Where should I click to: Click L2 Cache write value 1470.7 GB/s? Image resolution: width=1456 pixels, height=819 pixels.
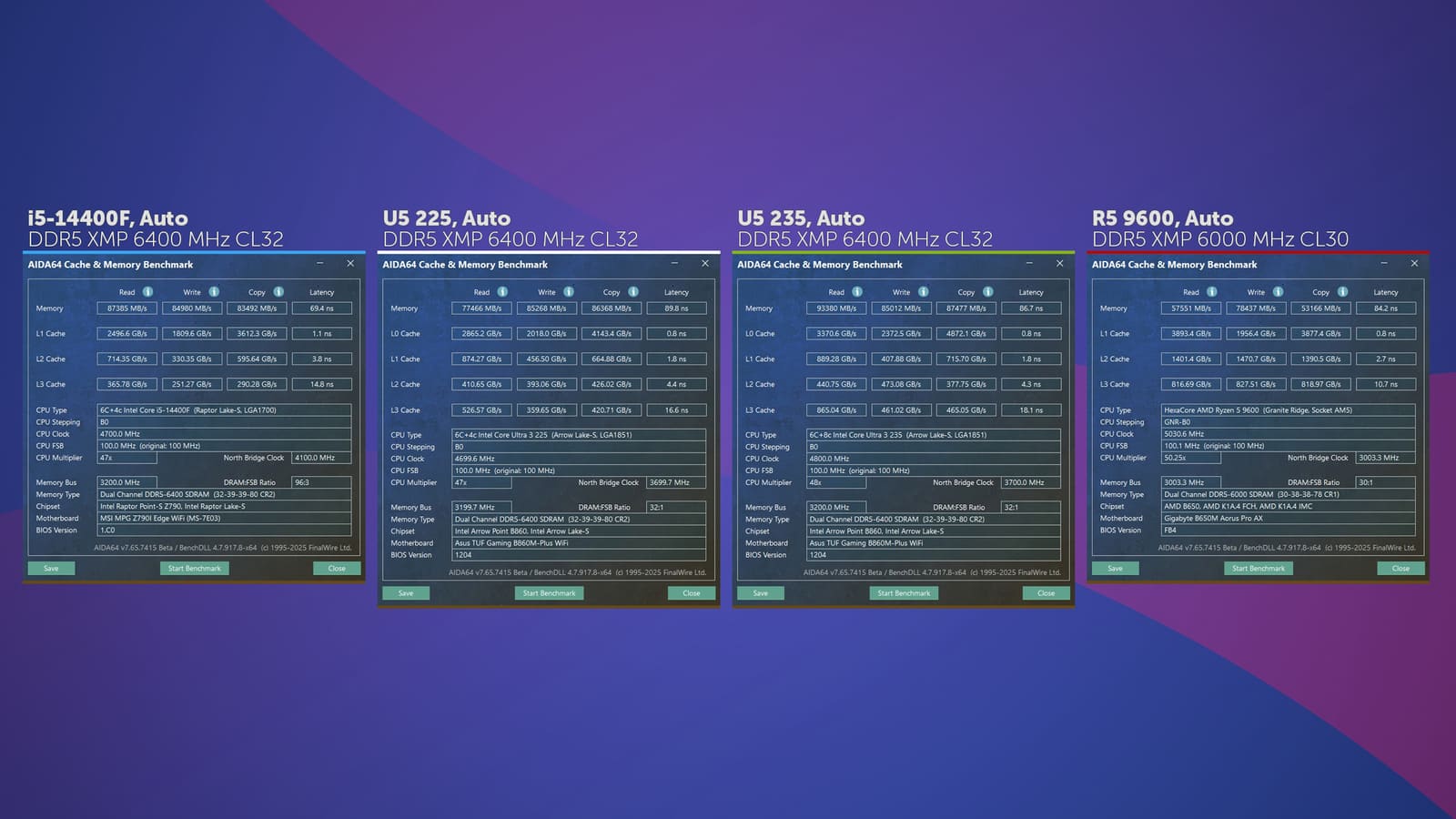1256,359
